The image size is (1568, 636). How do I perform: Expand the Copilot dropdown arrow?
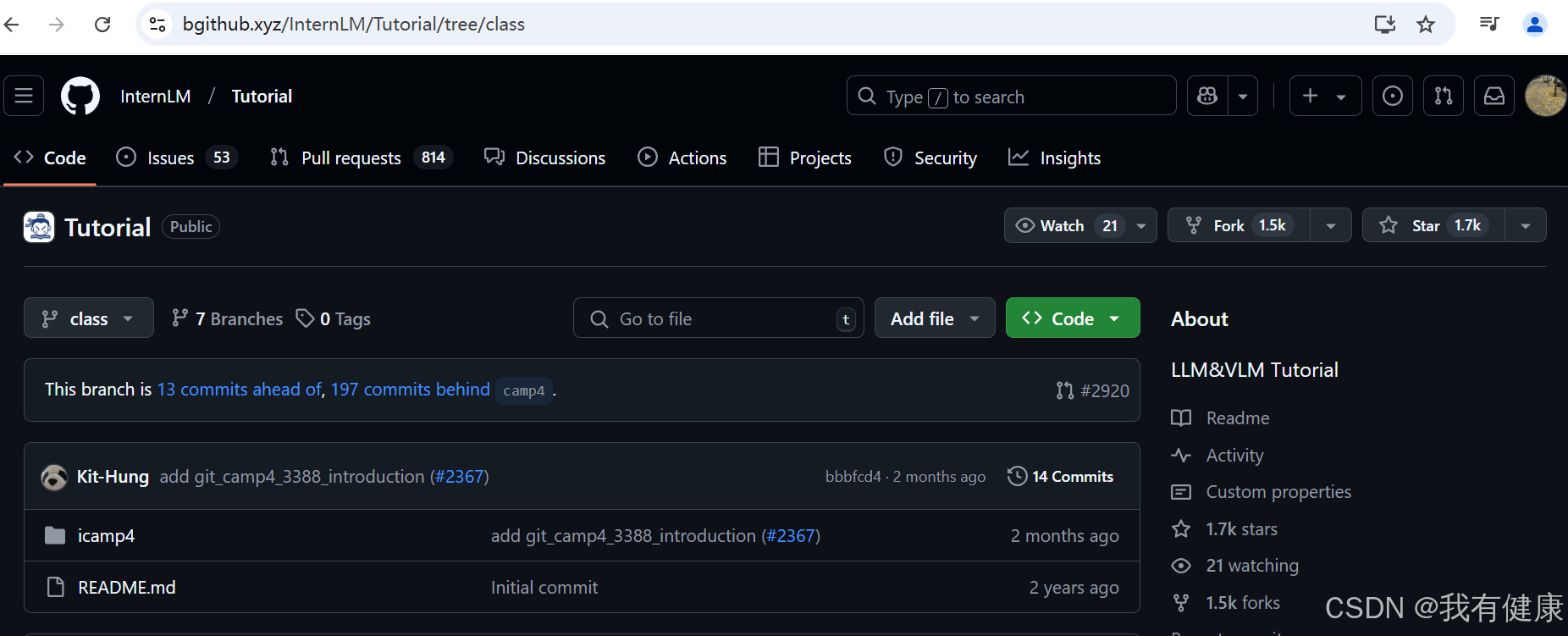[1243, 96]
